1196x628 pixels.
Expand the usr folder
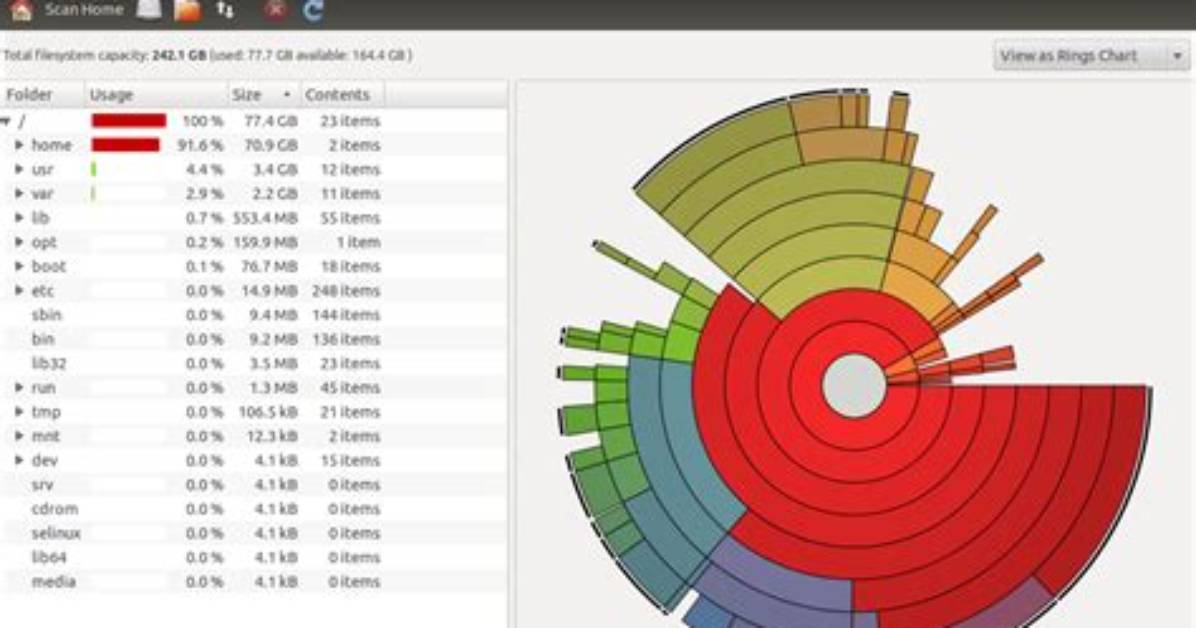point(19,169)
